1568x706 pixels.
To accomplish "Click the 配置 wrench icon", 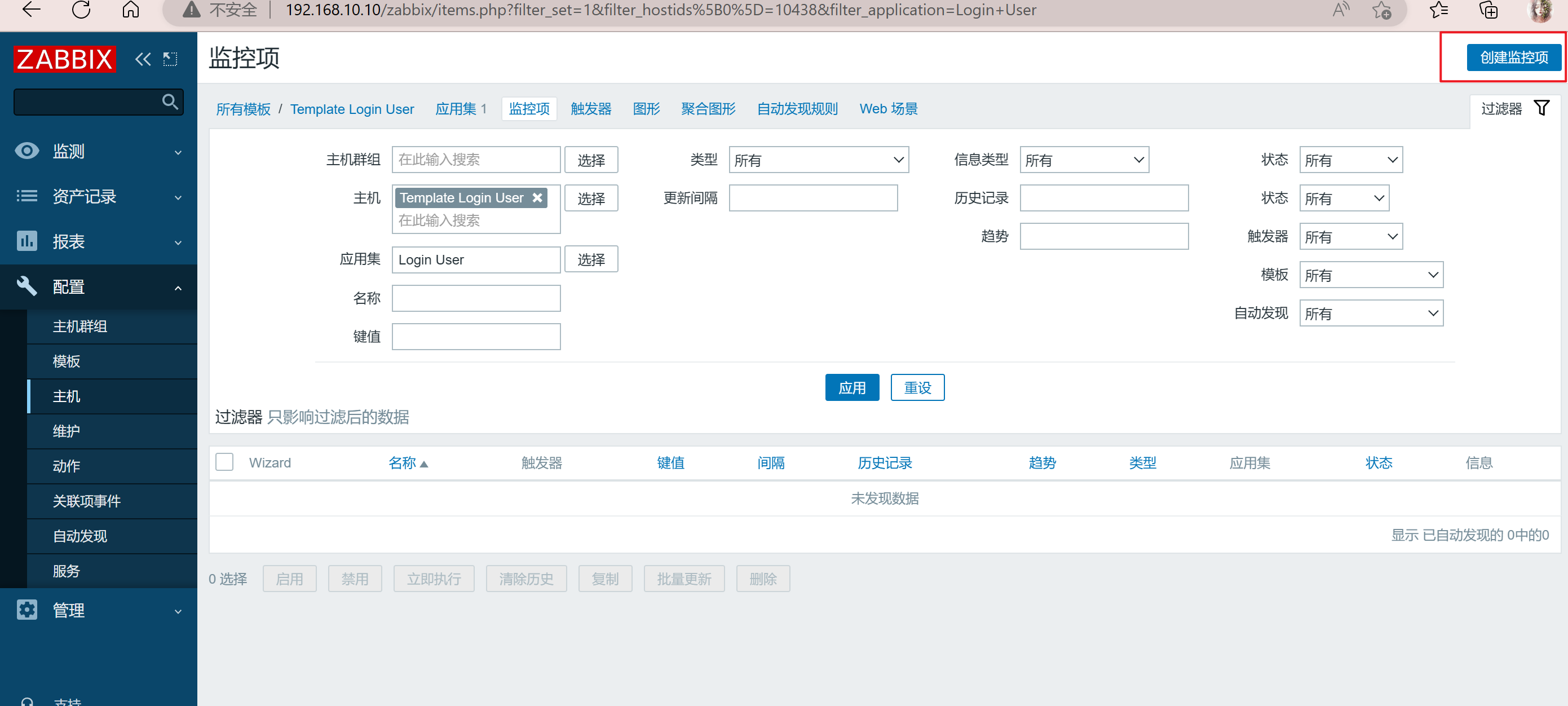I will coord(27,286).
